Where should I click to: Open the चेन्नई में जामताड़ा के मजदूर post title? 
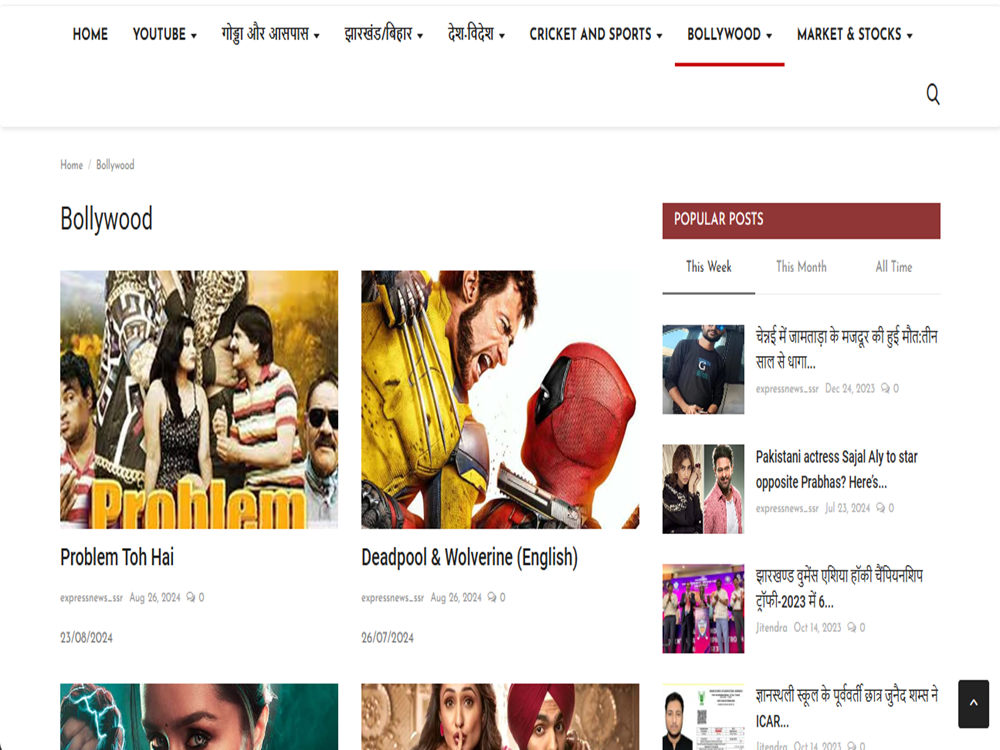pos(846,349)
